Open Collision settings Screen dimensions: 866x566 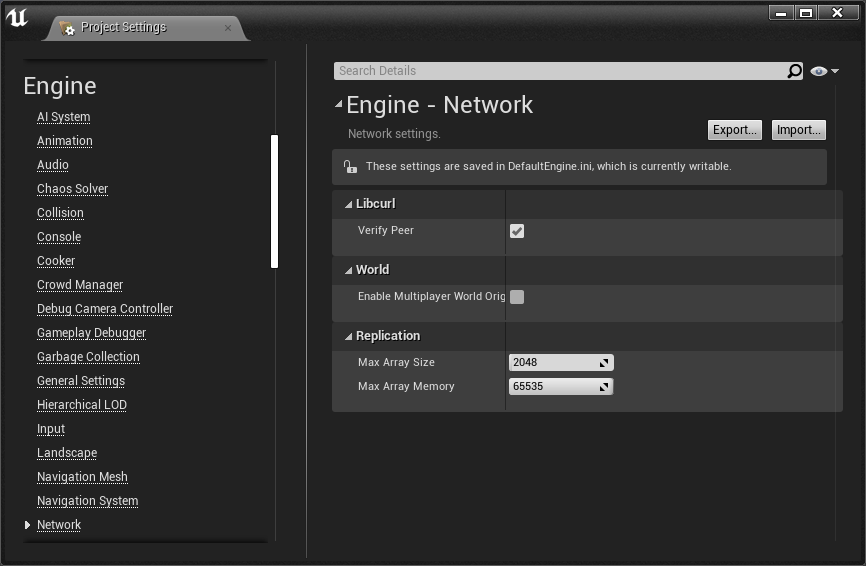pos(60,213)
